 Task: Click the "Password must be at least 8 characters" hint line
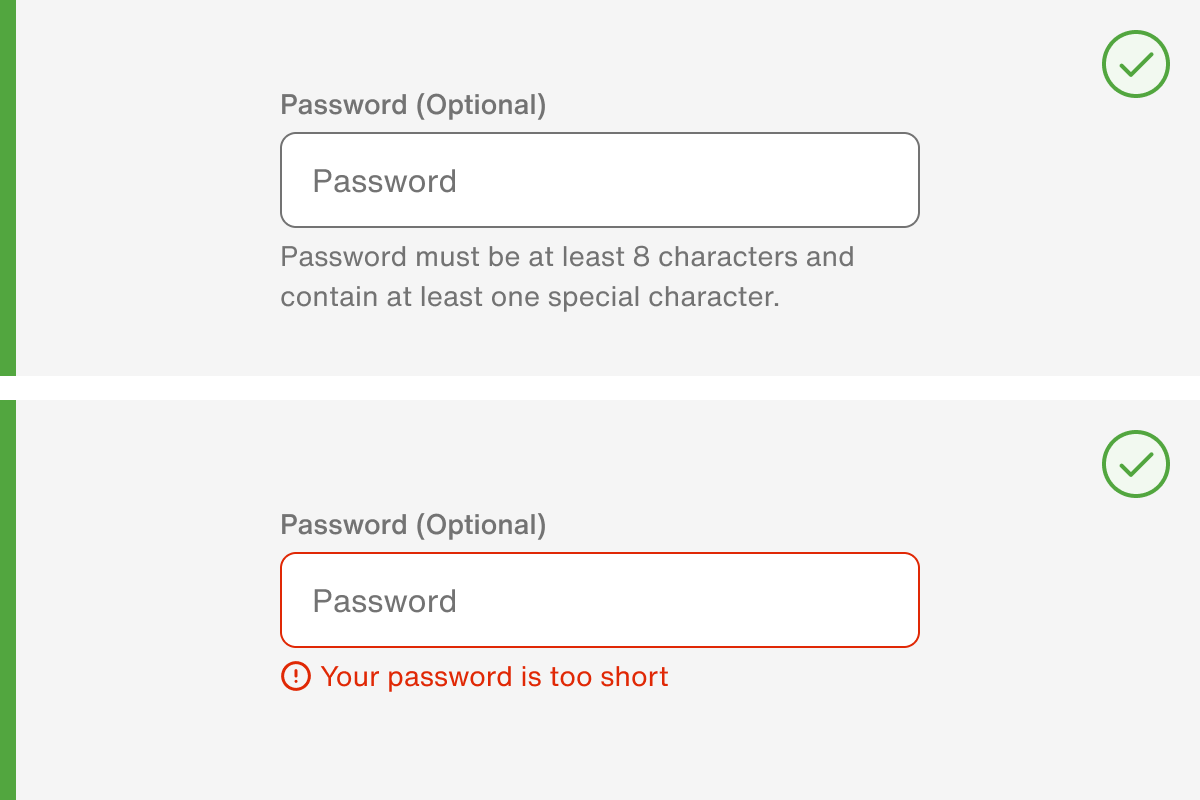click(567, 257)
